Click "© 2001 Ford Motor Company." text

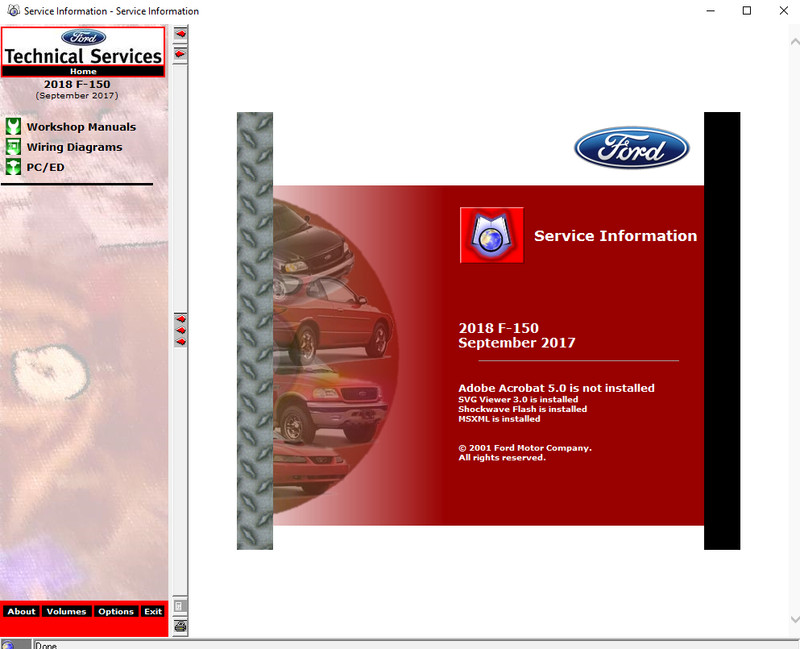pos(525,448)
